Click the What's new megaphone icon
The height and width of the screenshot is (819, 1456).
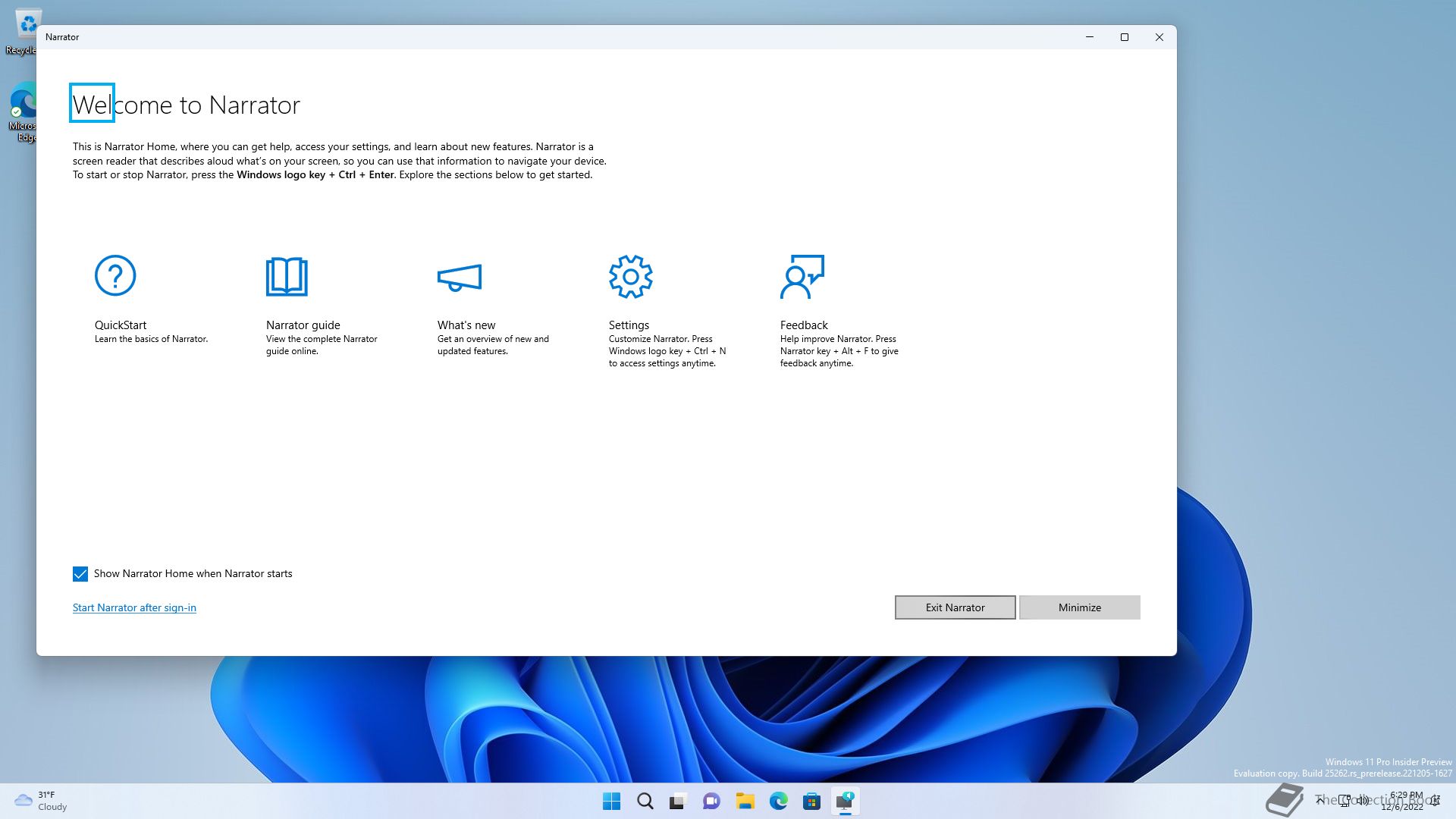point(460,278)
